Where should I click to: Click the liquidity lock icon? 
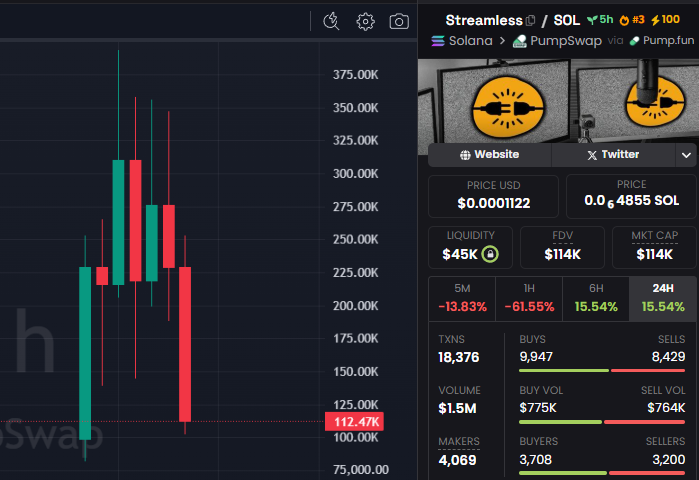pos(490,254)
